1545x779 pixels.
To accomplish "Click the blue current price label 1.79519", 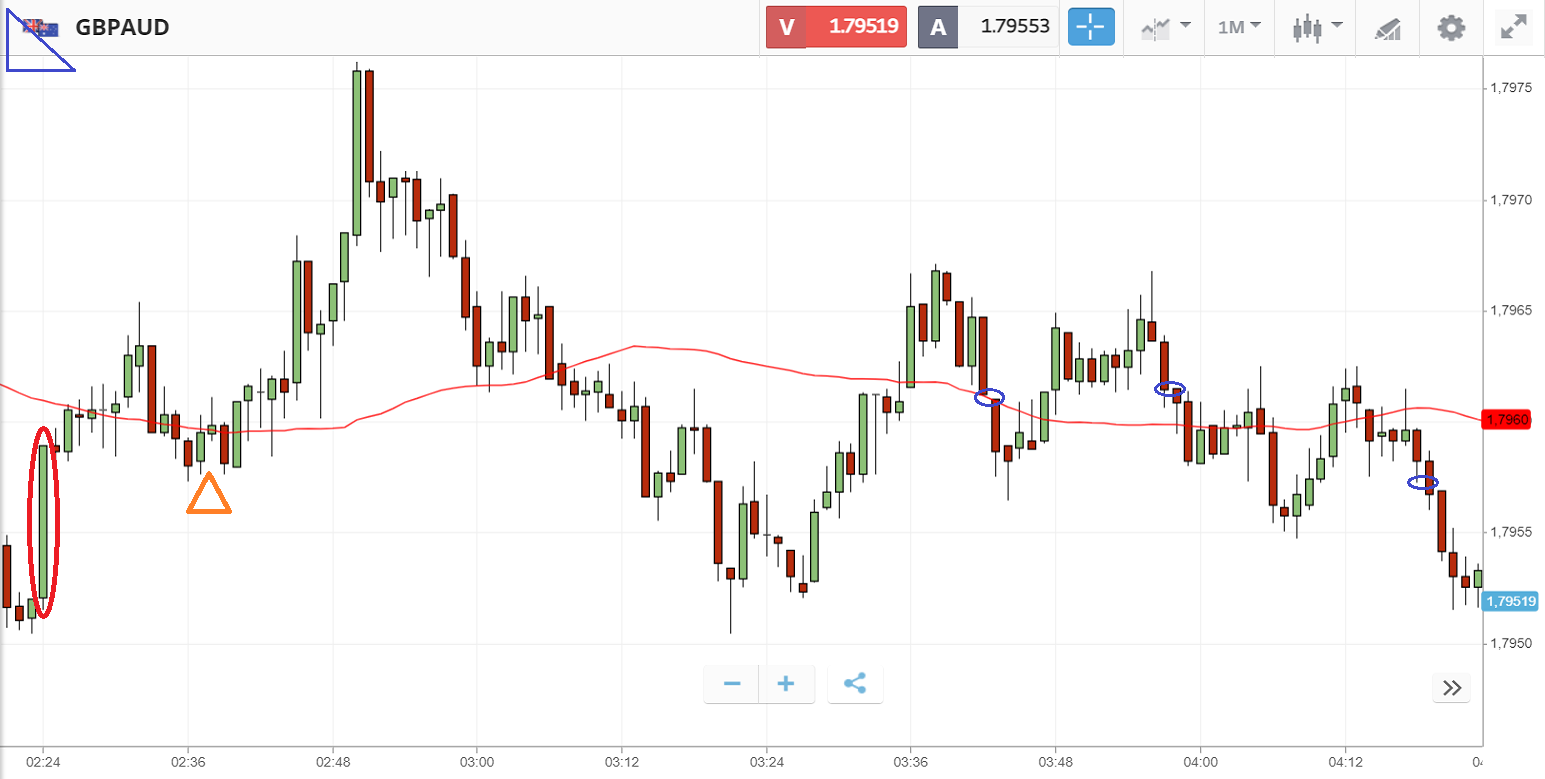I will tap(1510, 601).
